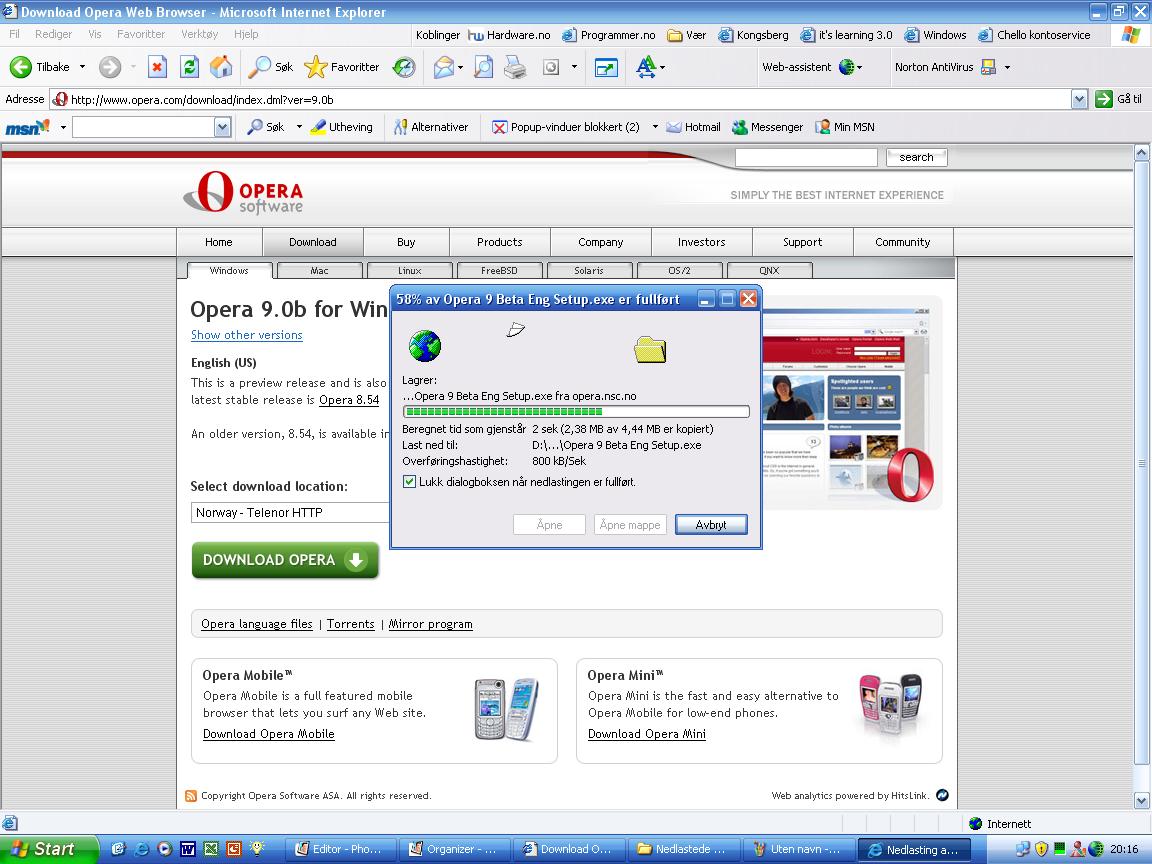Click the Windows Start button
Screen dimensions: 1152x864
48,849
